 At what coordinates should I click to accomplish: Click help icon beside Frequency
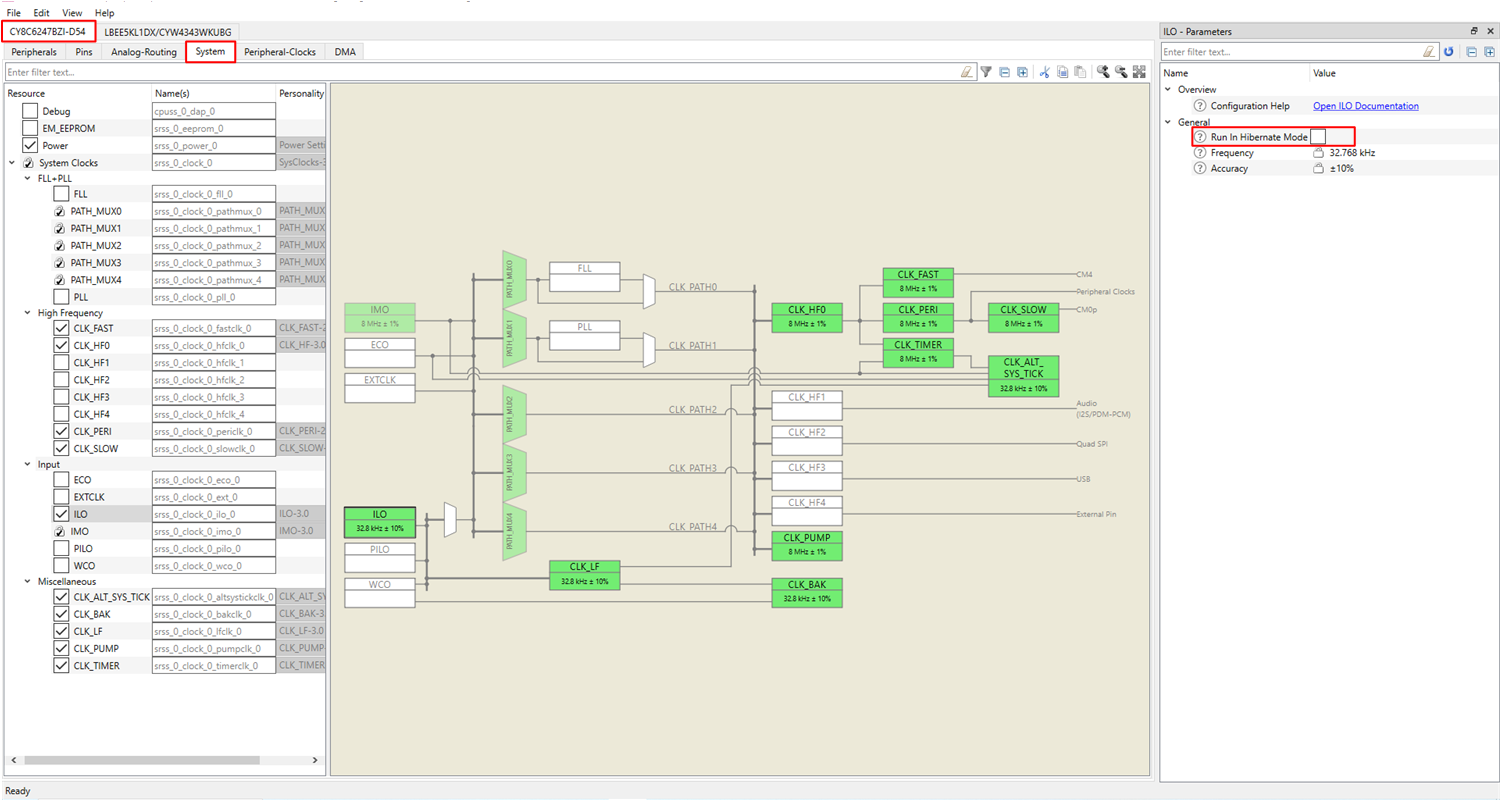(x=1200, y=153)
